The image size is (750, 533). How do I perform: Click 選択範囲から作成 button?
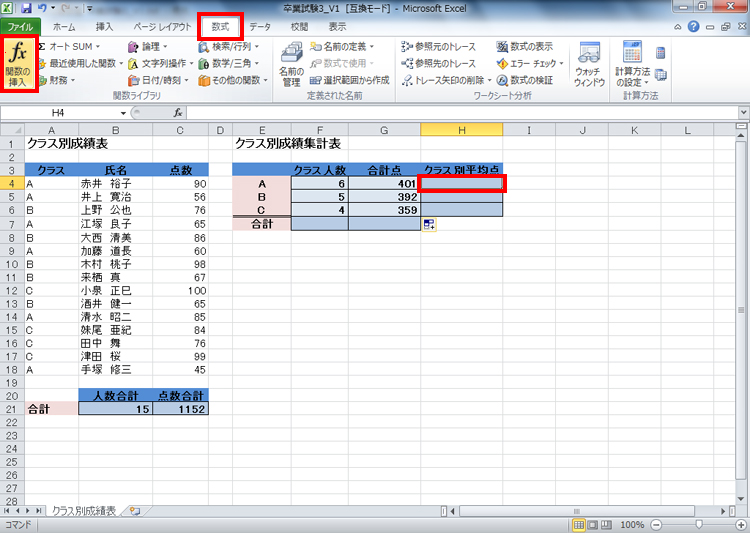(350, 80)
